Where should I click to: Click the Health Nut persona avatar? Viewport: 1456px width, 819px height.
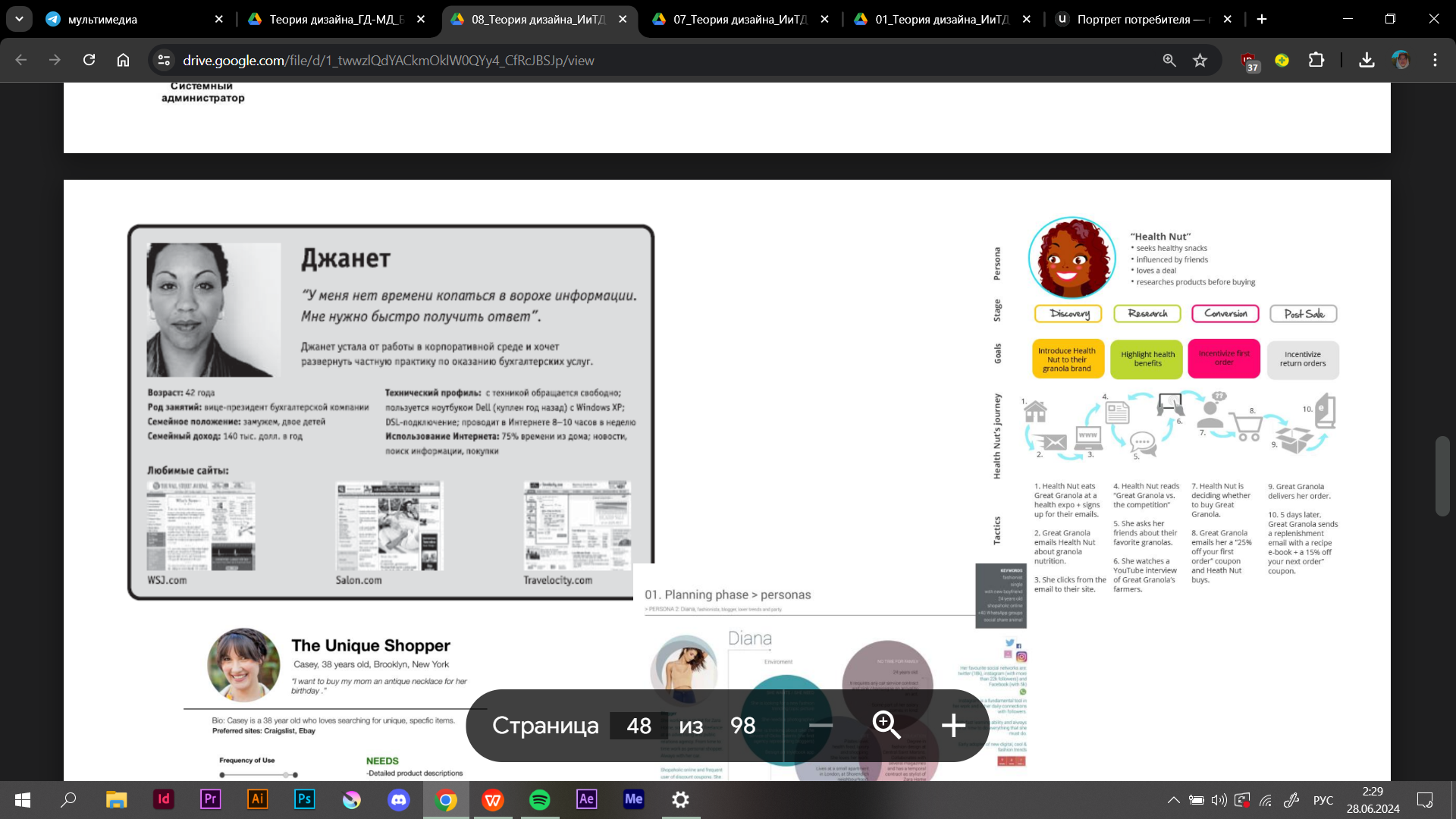[x=1072, y=258]
